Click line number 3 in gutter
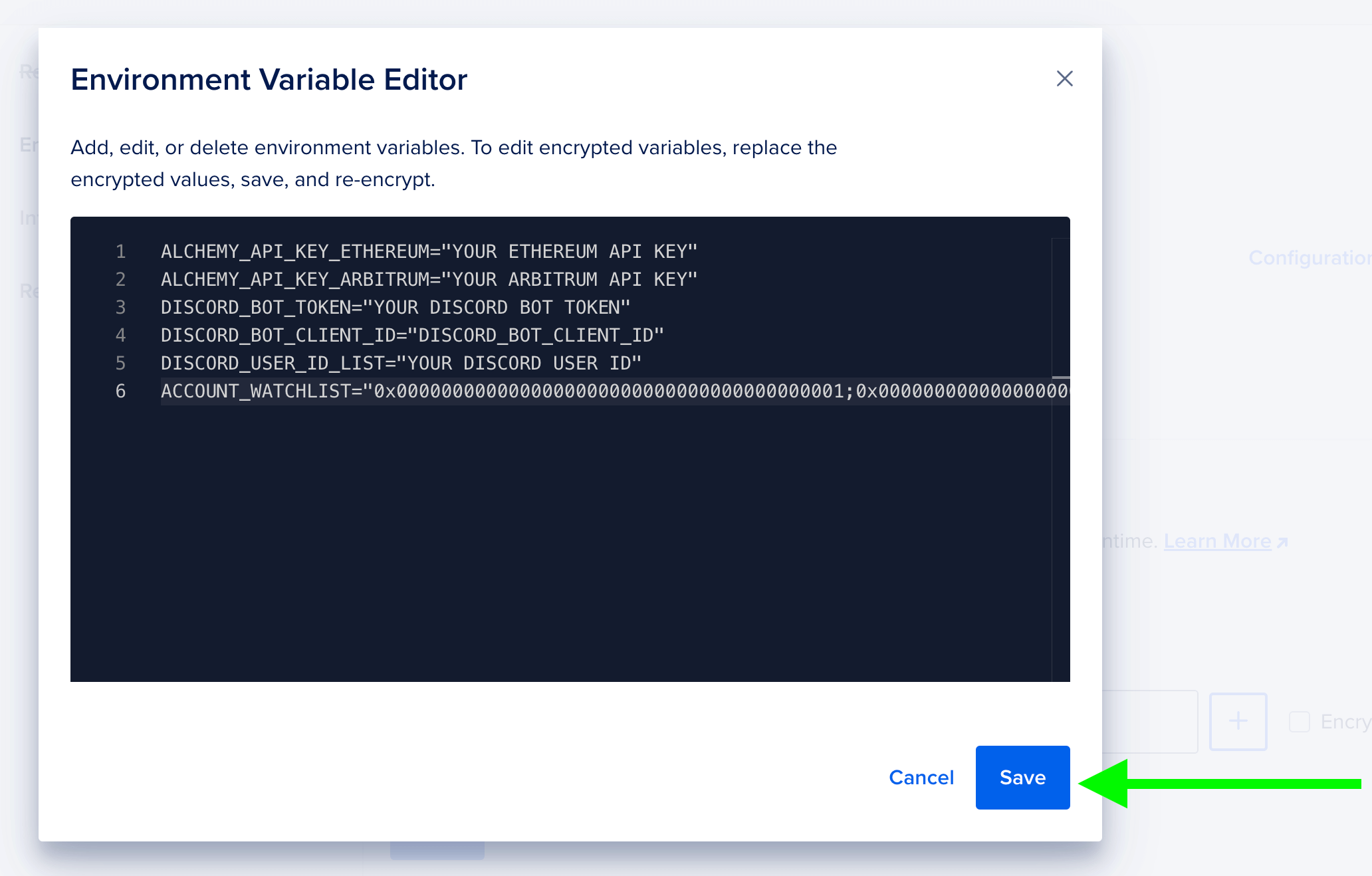This screenshot has width=1372, height=876. [120, 307]
